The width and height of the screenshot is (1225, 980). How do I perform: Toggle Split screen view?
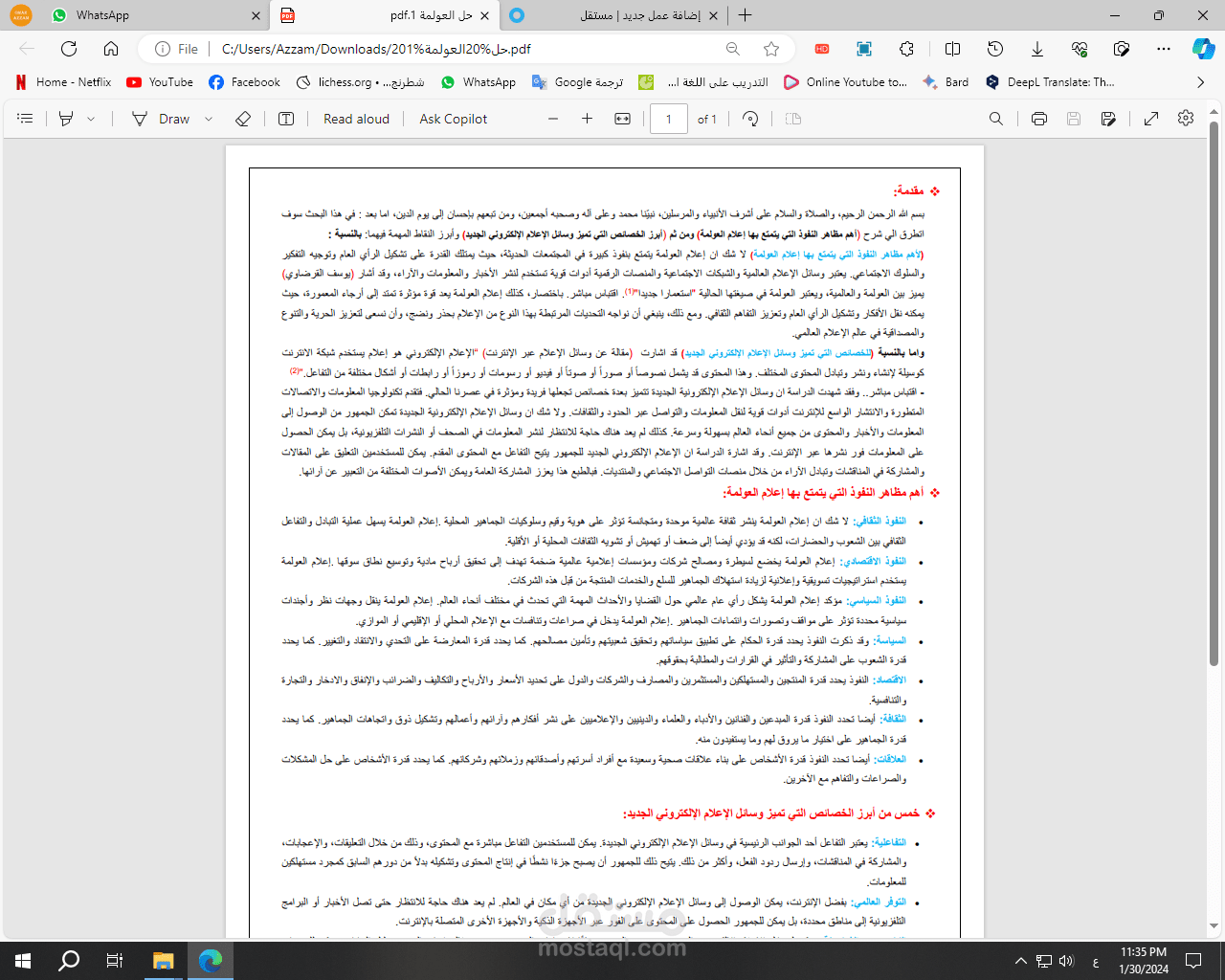click(x=952, y=49)
